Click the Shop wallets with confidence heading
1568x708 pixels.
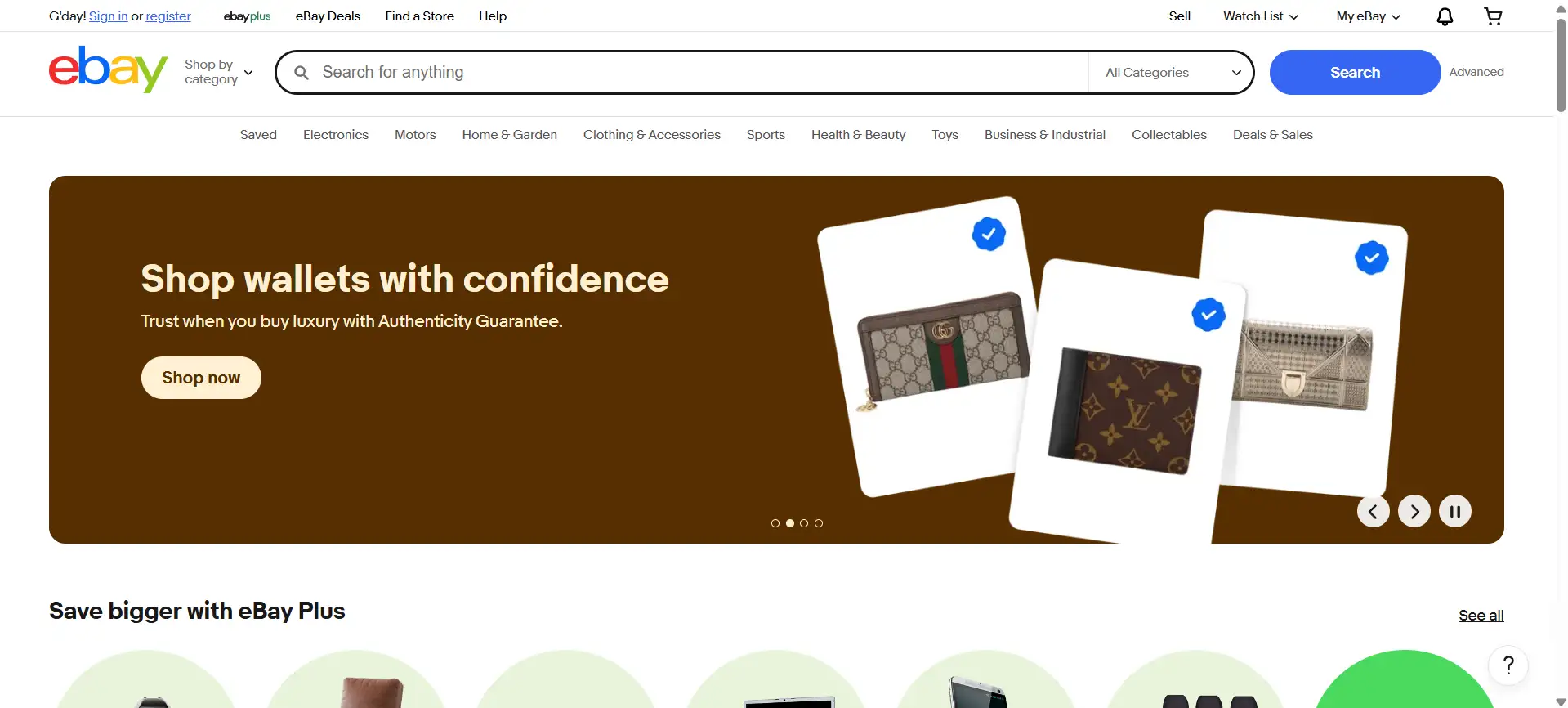point(404,279)
